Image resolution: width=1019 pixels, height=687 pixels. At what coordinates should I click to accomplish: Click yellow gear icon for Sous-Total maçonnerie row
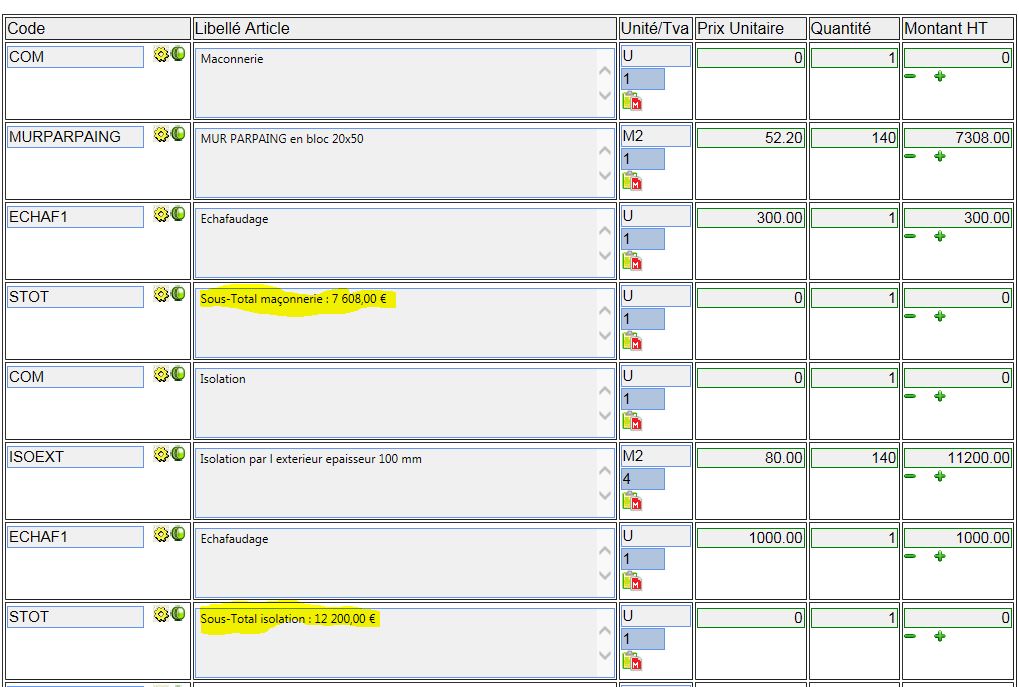(161, 294)
